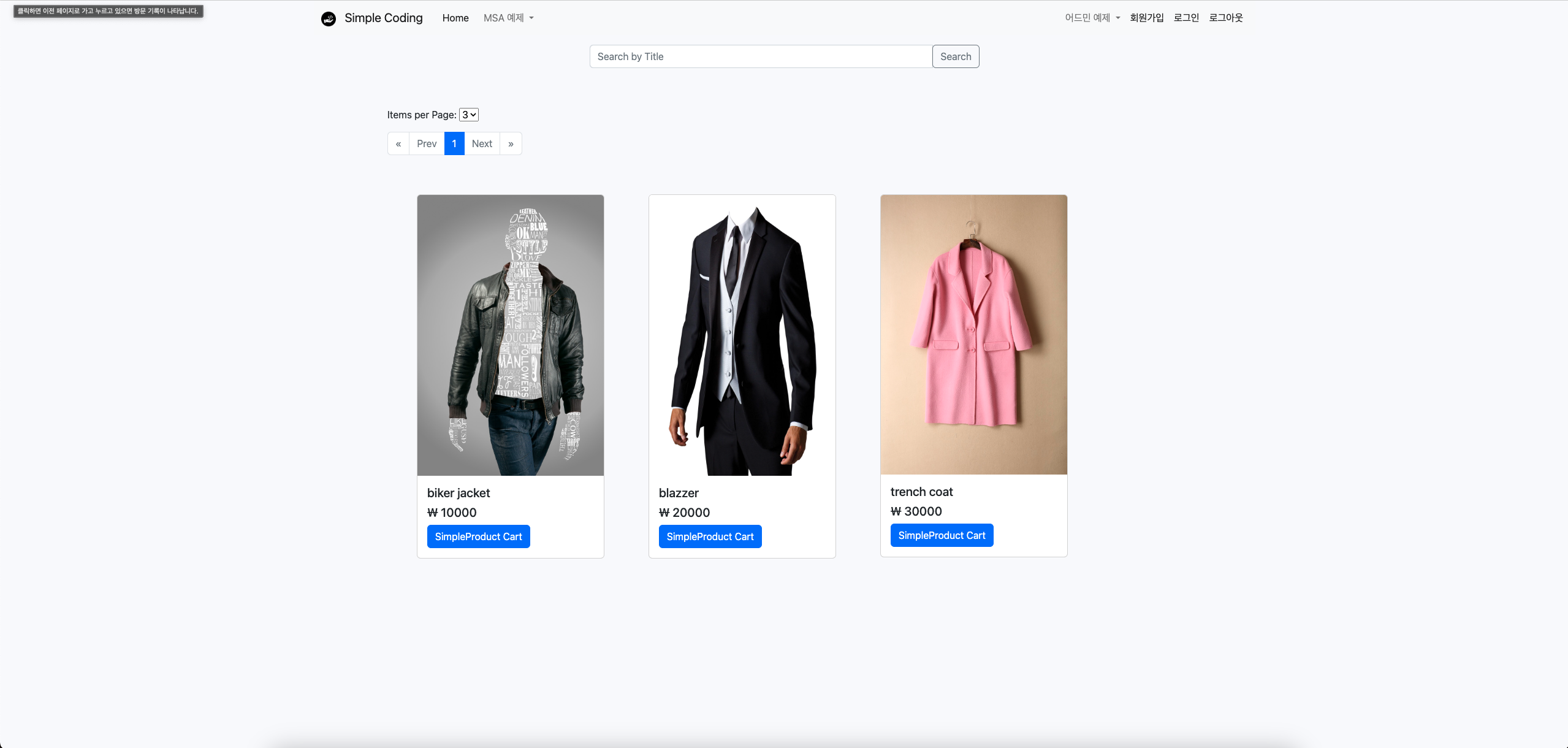This screenshot has height=748, width=1568.
Task: Click the 로그아웃 logout link
Action: (x=1225, y=18)
